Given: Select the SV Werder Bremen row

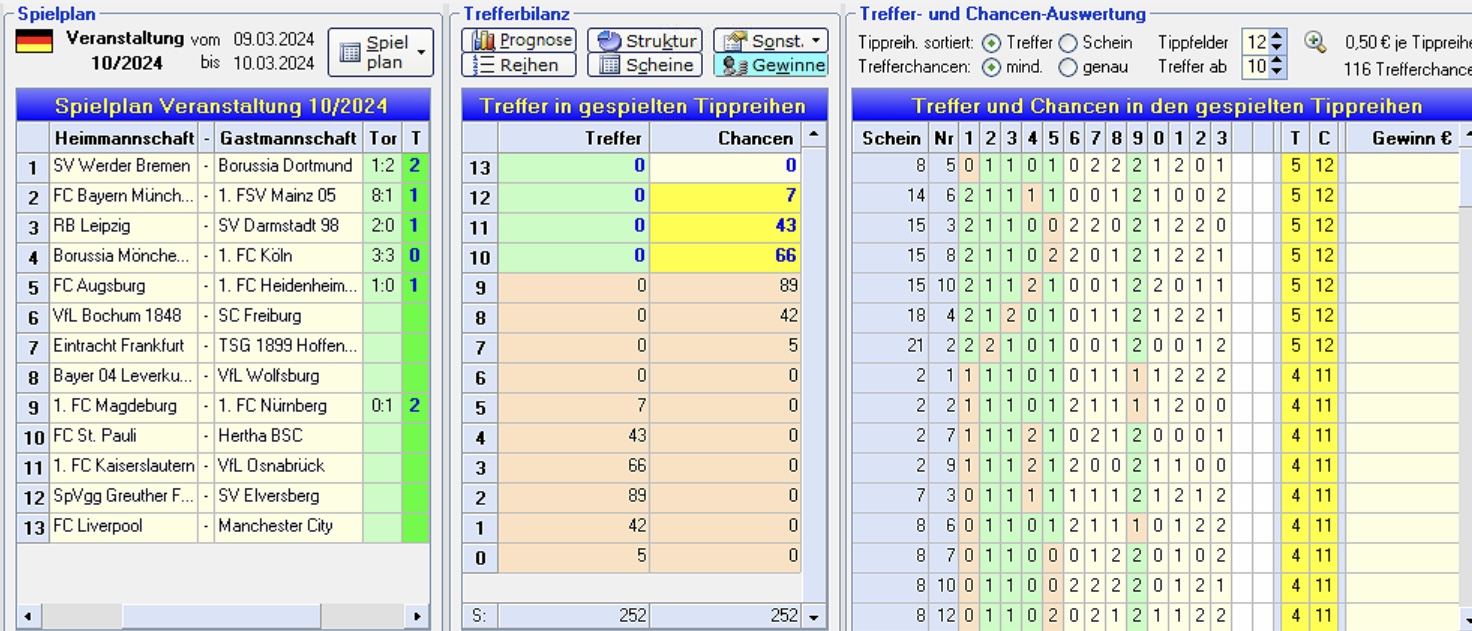Looking at the screenshot, I should (223, 166).
